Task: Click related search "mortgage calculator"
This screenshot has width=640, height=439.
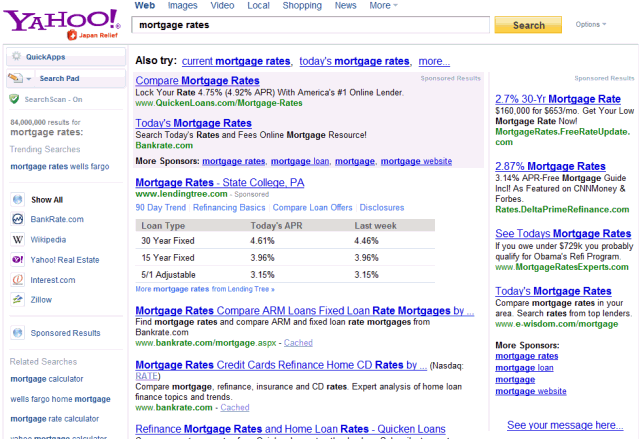Action: [x=47, y=379]
